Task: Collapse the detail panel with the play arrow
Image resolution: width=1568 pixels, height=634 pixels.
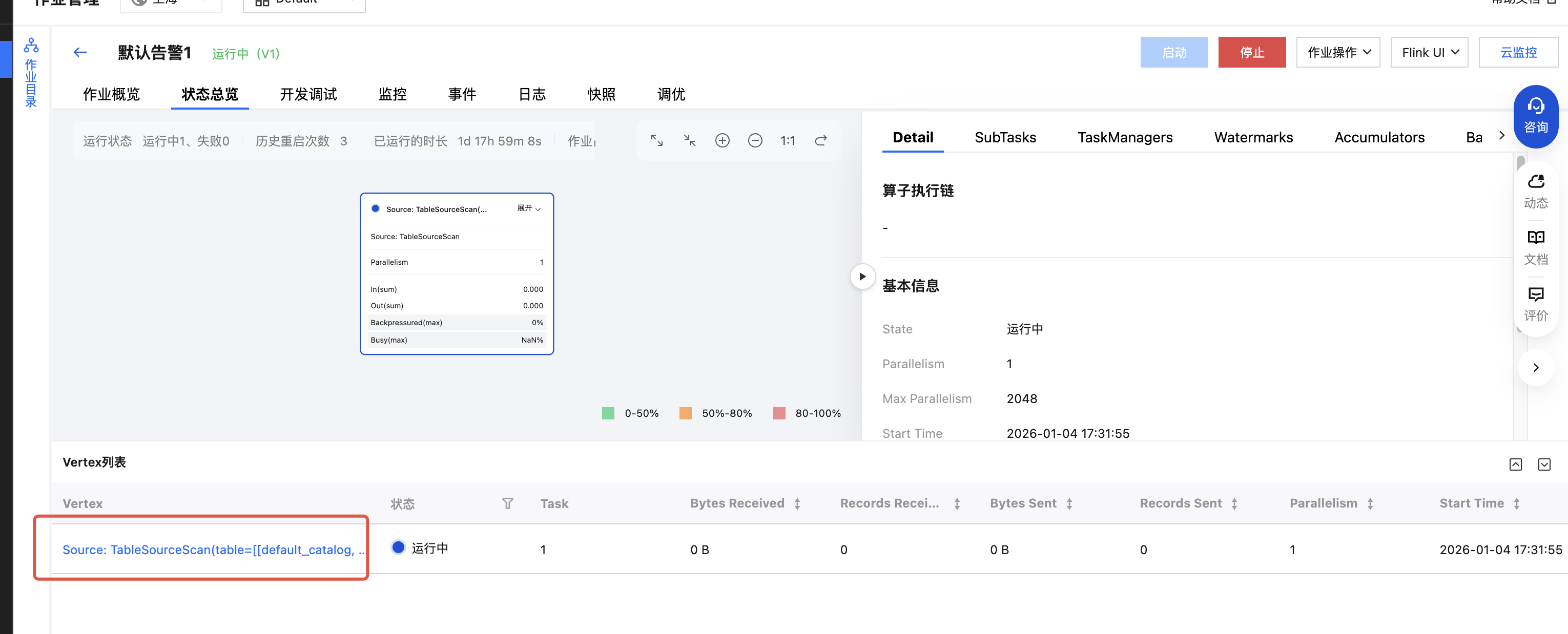Action: point(862,276)
